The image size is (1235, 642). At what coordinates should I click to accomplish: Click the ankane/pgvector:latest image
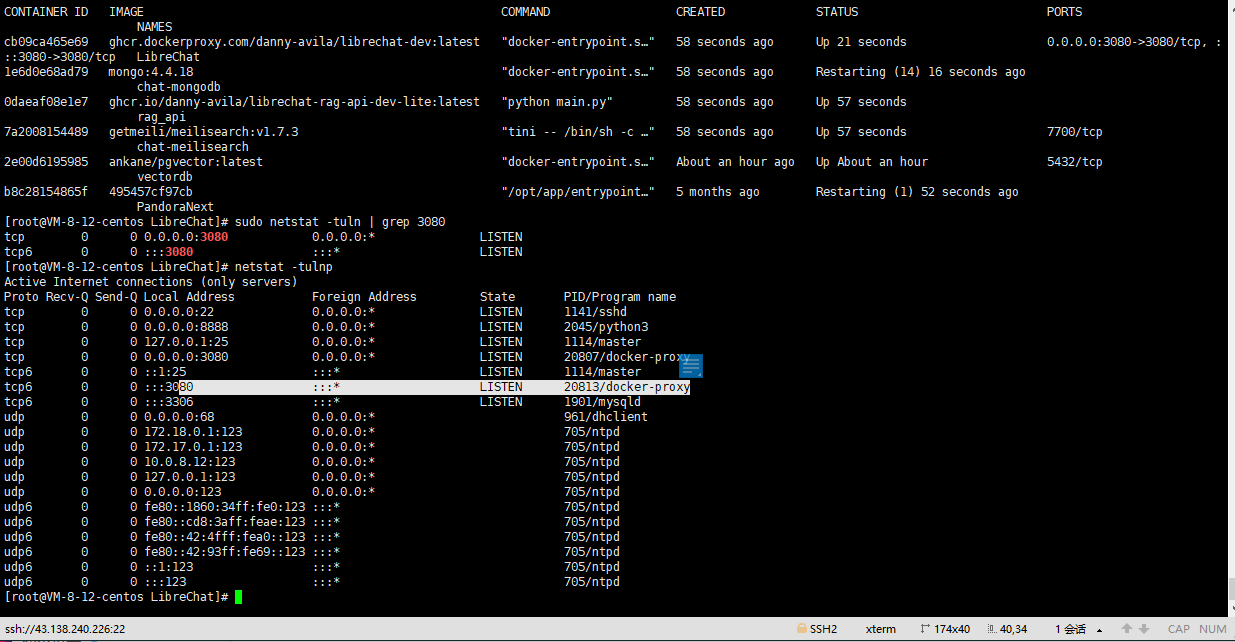tap(186, 162)
